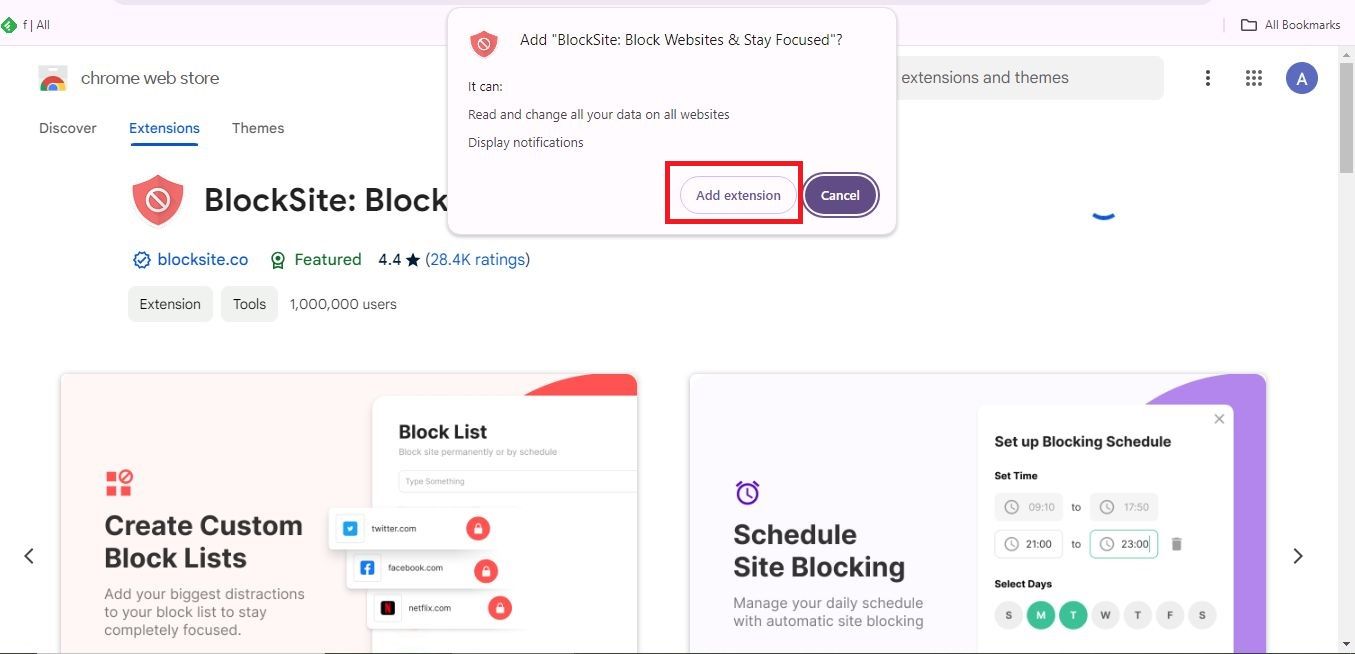Open the Google apps launcher grid
This screenshot has width=1355, height=654.
point(1253,77)
